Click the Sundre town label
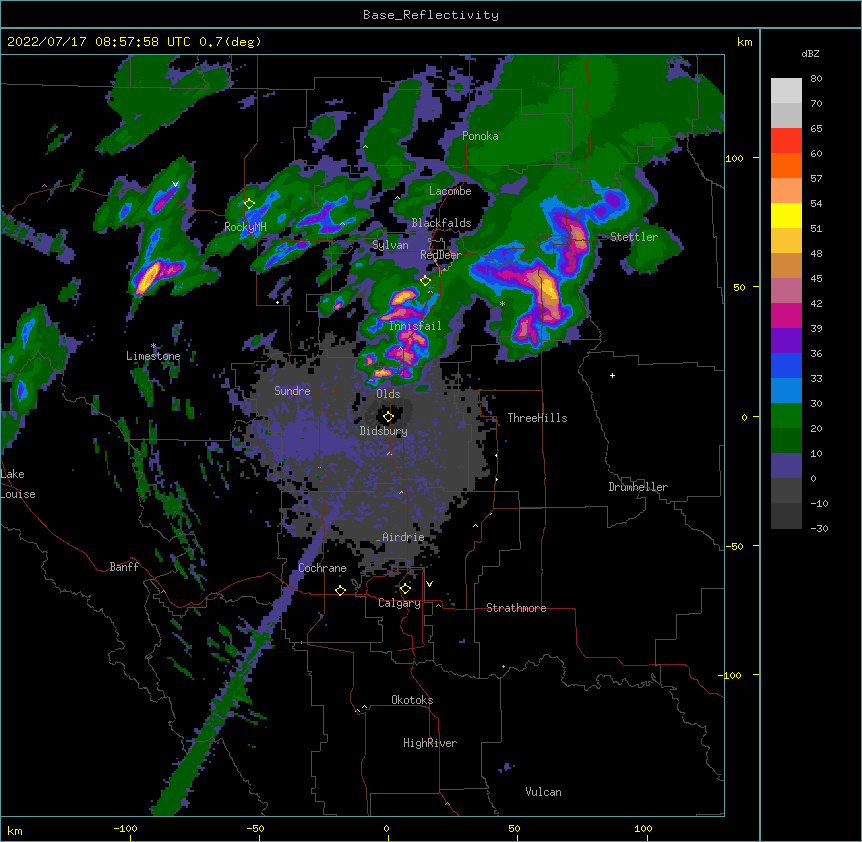This screenshot has width=862, height=842. tap(292, 391)
